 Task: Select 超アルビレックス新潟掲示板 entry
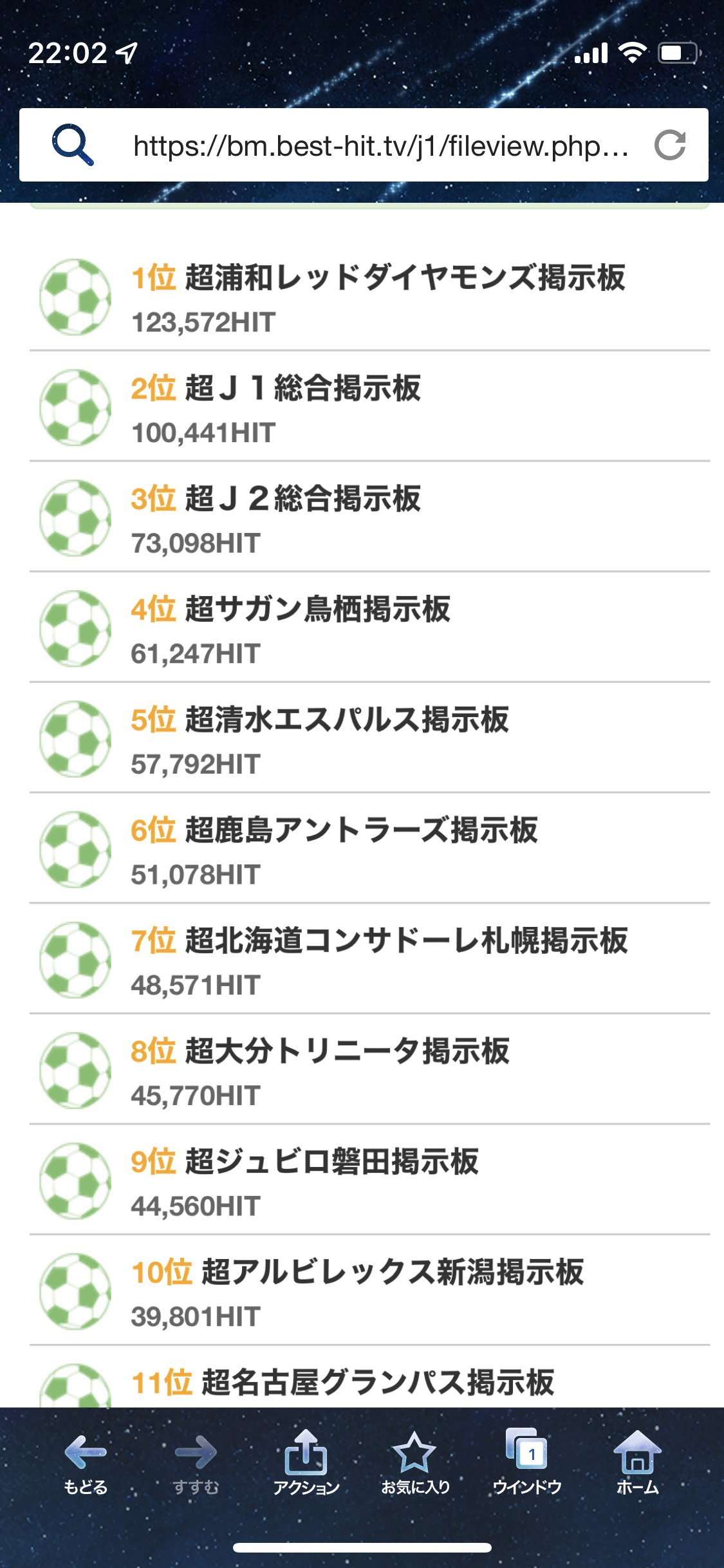click(x=392, y=1273)
